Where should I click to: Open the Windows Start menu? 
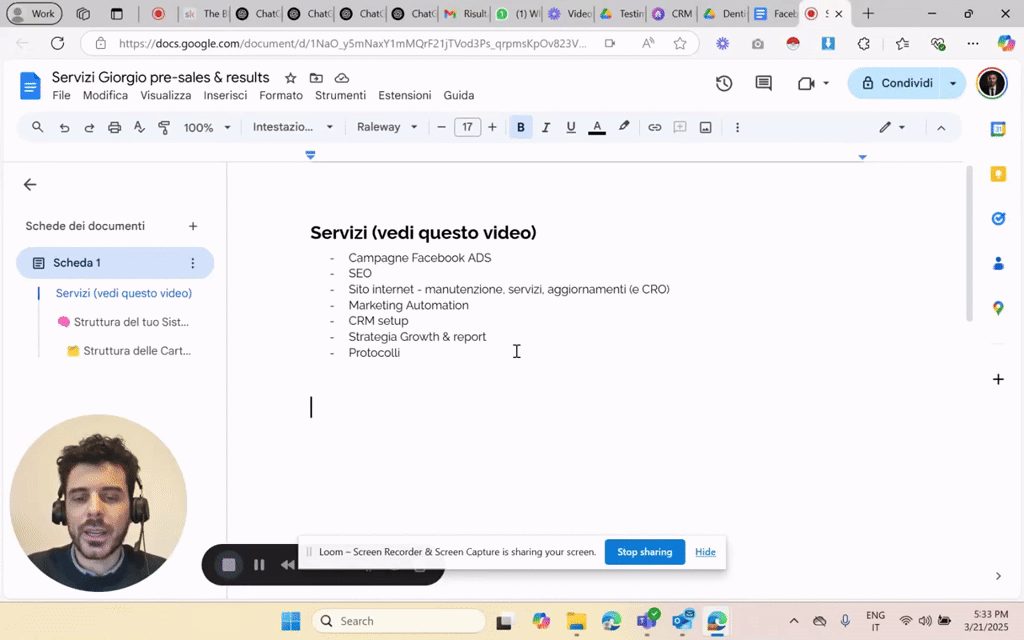[x=291, y=621]
